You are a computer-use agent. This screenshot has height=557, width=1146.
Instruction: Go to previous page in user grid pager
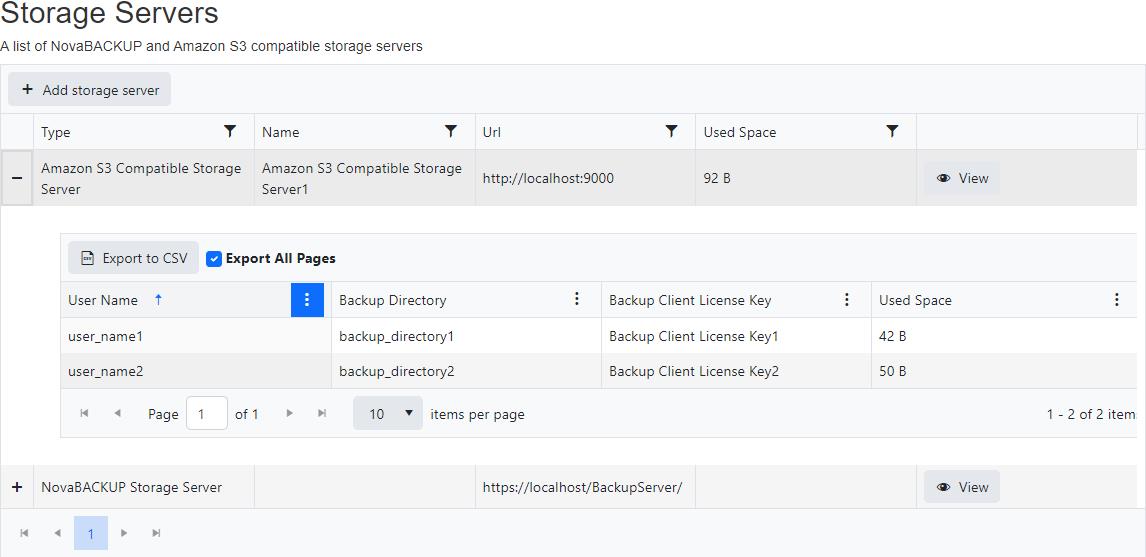pos(118,414)
